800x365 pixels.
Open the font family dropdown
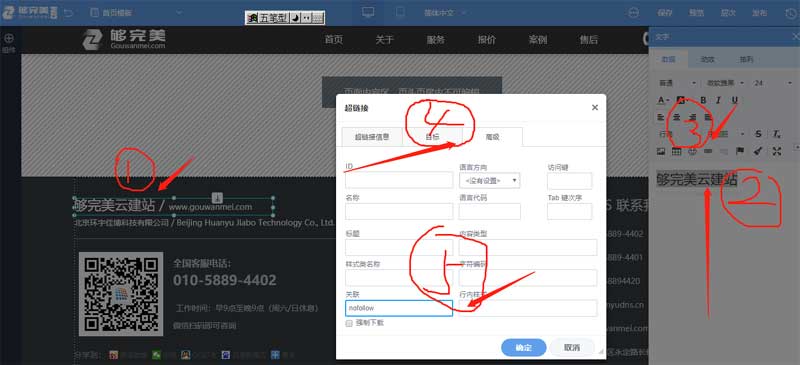(724, 83)
